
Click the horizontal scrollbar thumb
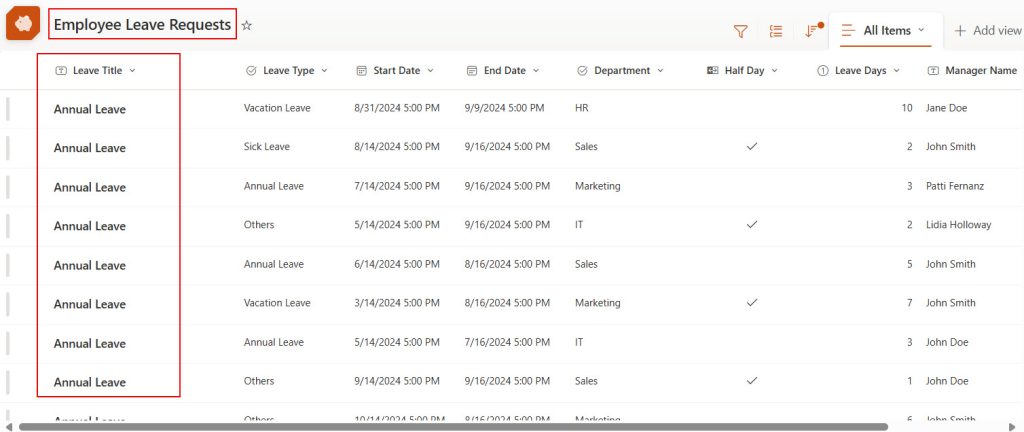click(453, 427)
